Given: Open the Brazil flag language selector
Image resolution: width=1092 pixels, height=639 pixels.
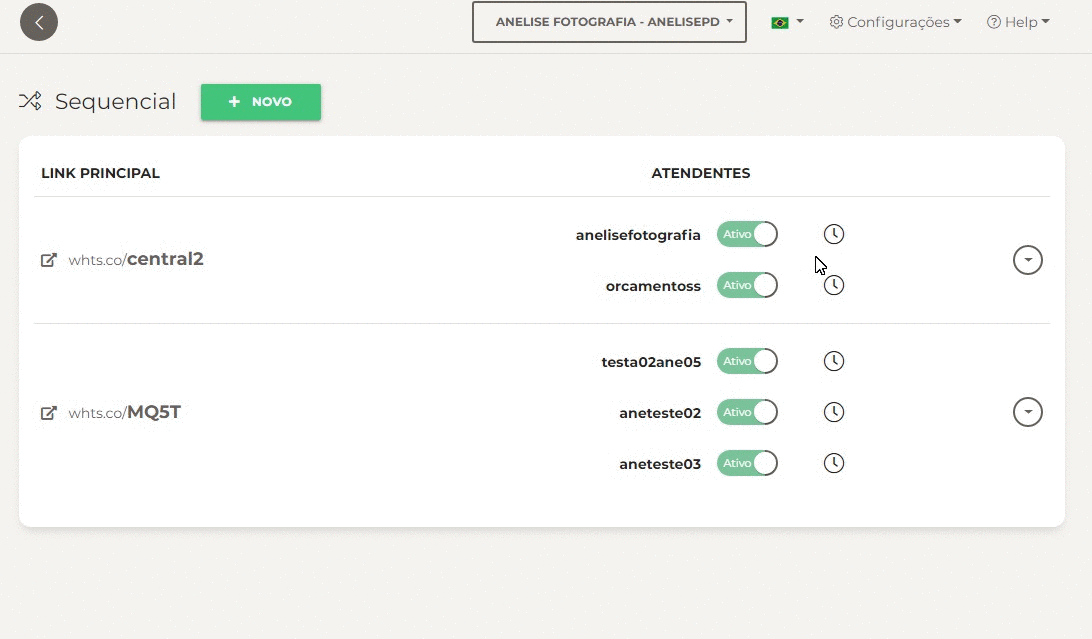Looking at the screenshot, I should click(x=787, y=22).
